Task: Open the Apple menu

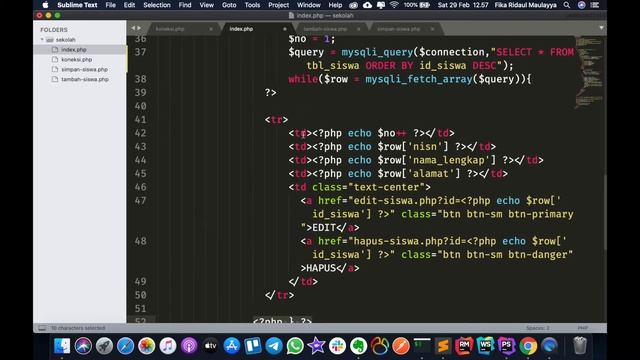Action: (x=45, y=5)
